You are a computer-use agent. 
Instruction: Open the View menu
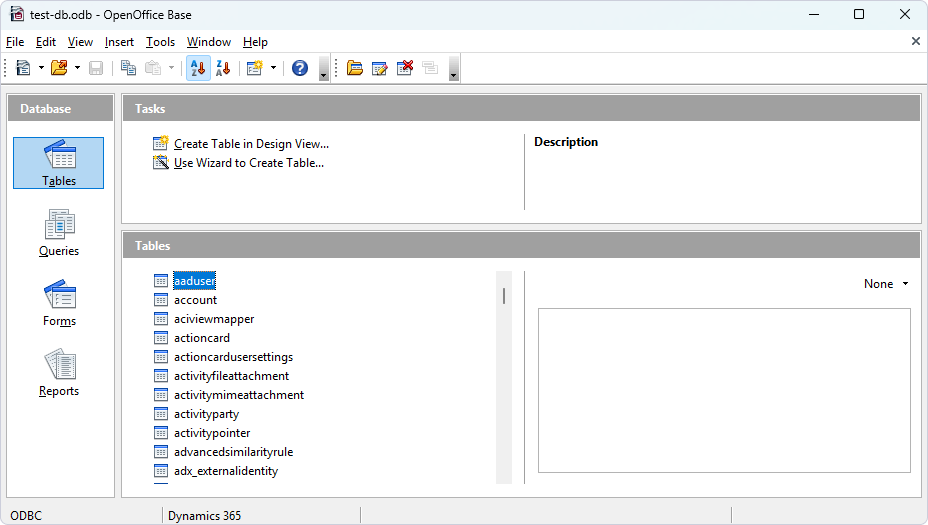pyautogui.click(x=80, y=42)
